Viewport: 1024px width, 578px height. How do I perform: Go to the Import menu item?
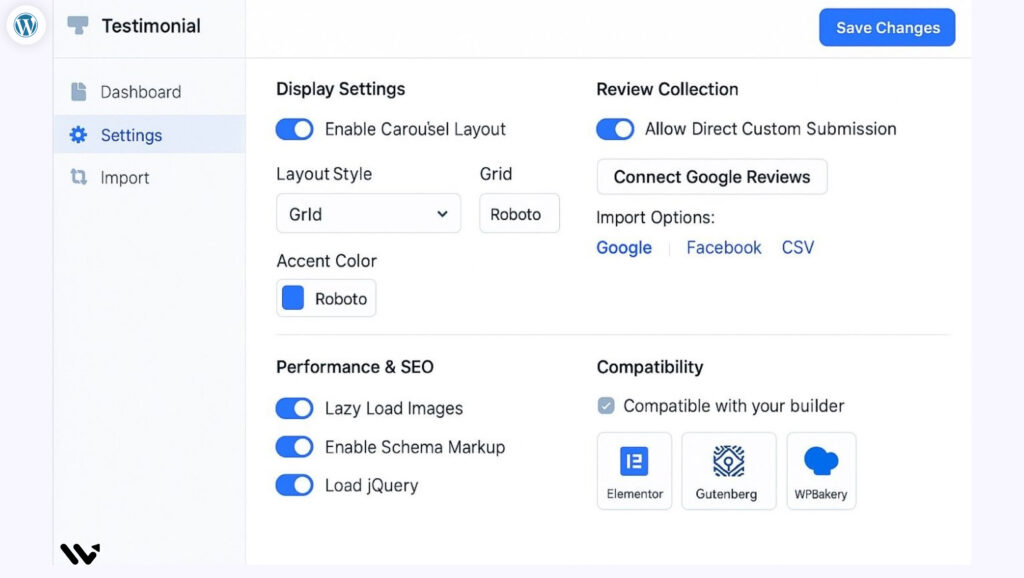pos(125,178)
